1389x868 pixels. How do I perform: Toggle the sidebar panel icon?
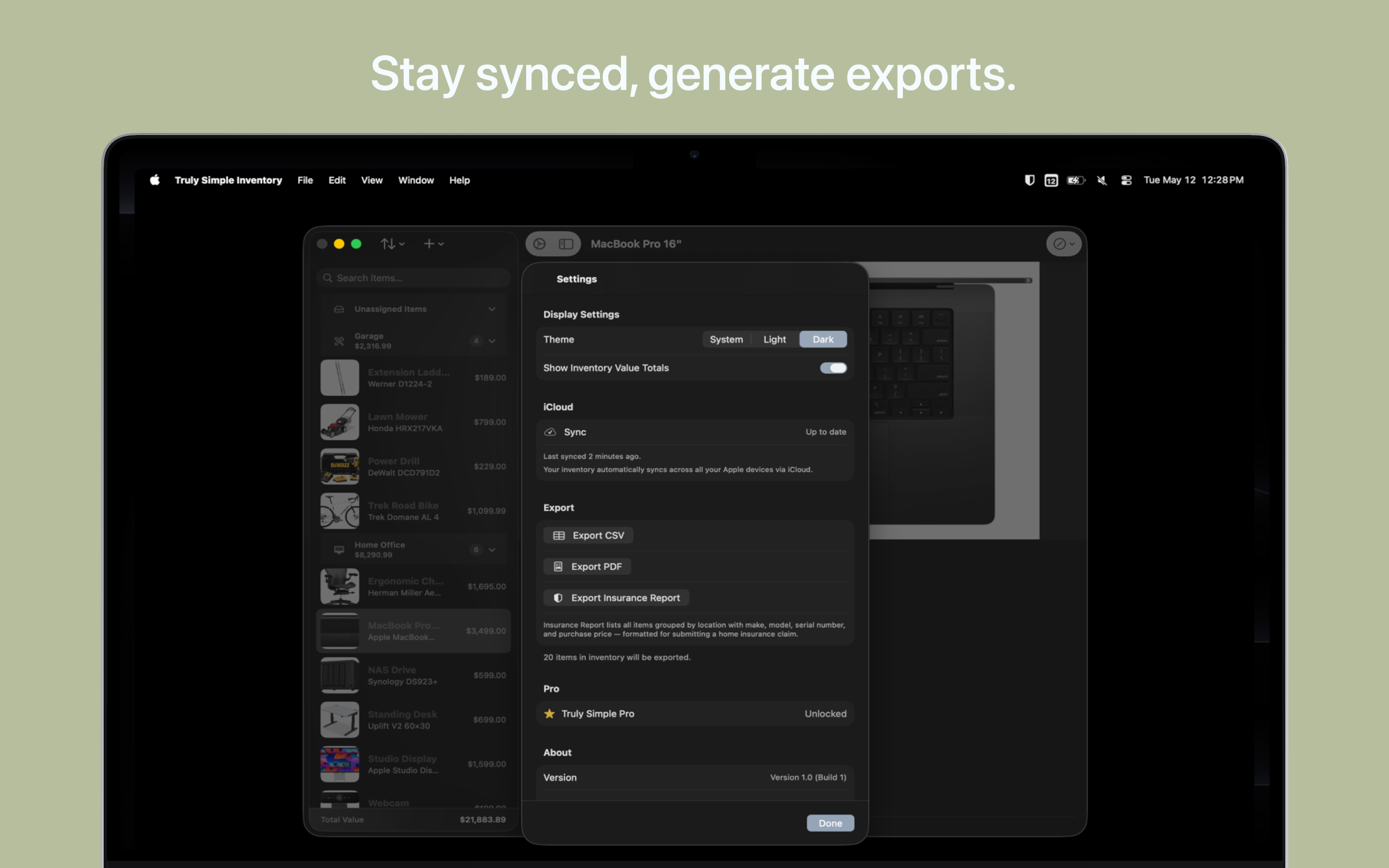click(566, 244)
